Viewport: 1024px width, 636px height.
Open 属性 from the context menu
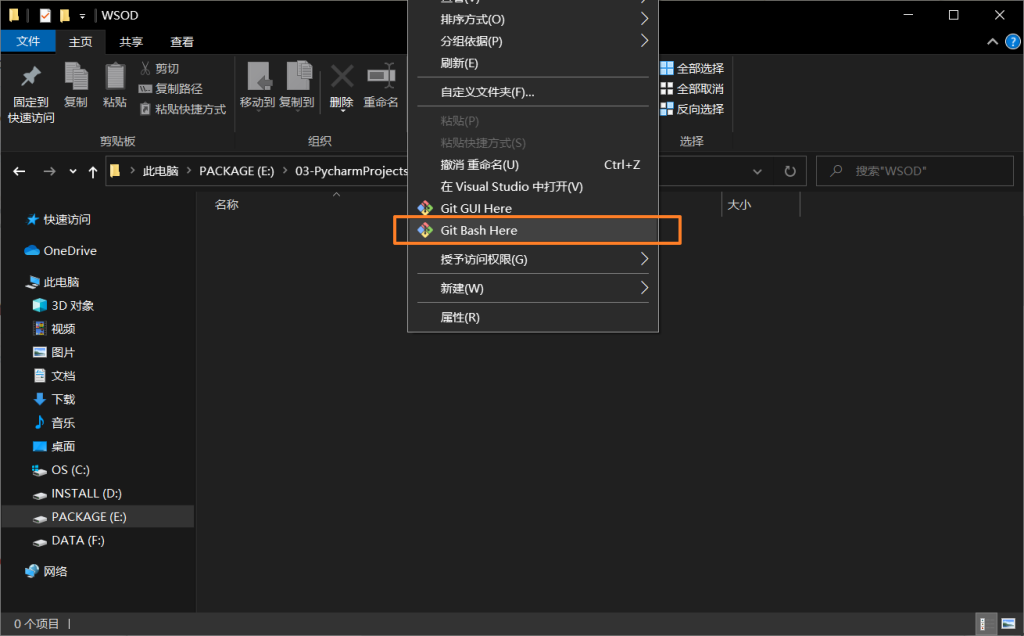(460, 316)
